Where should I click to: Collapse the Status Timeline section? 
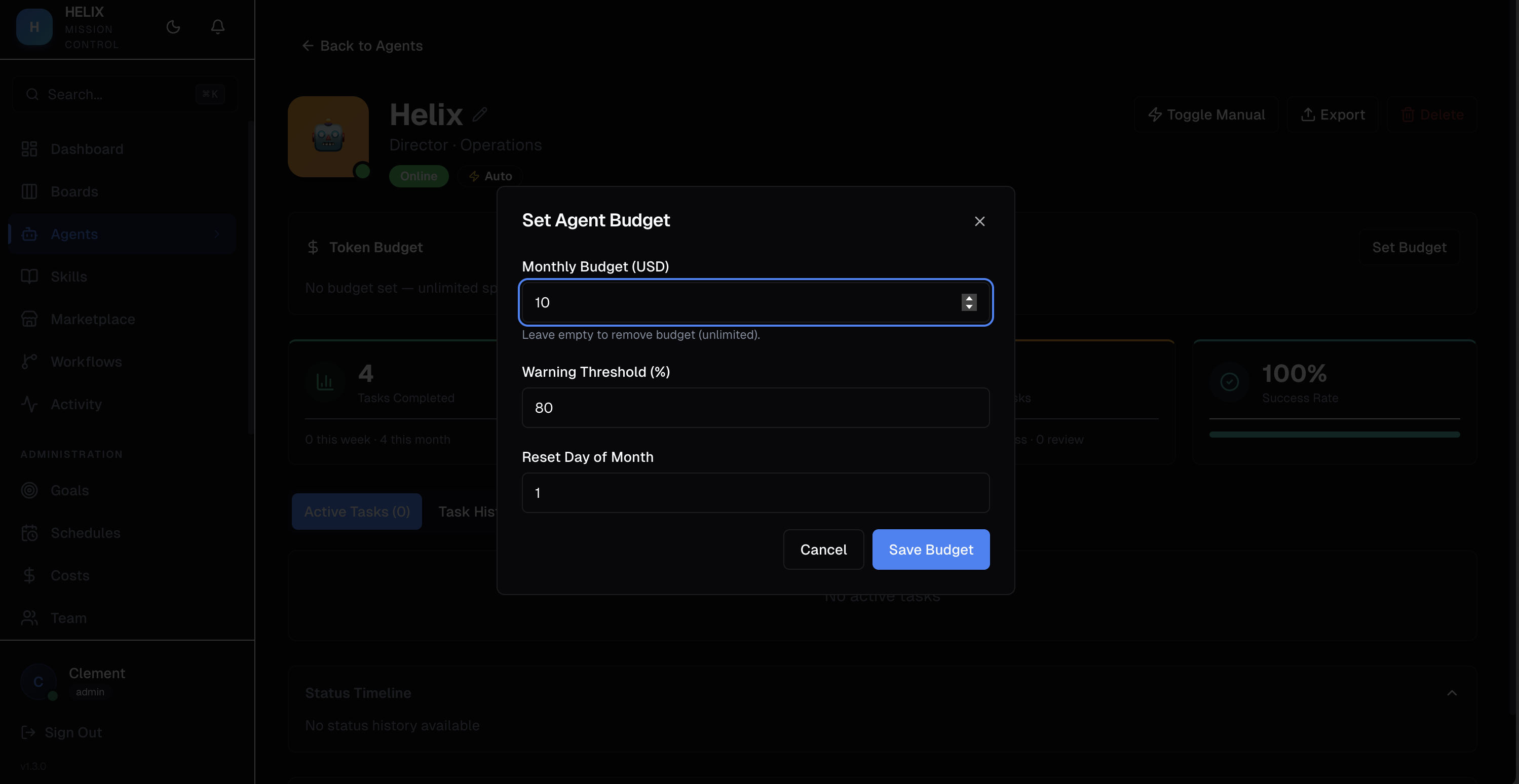[1451, 693]
